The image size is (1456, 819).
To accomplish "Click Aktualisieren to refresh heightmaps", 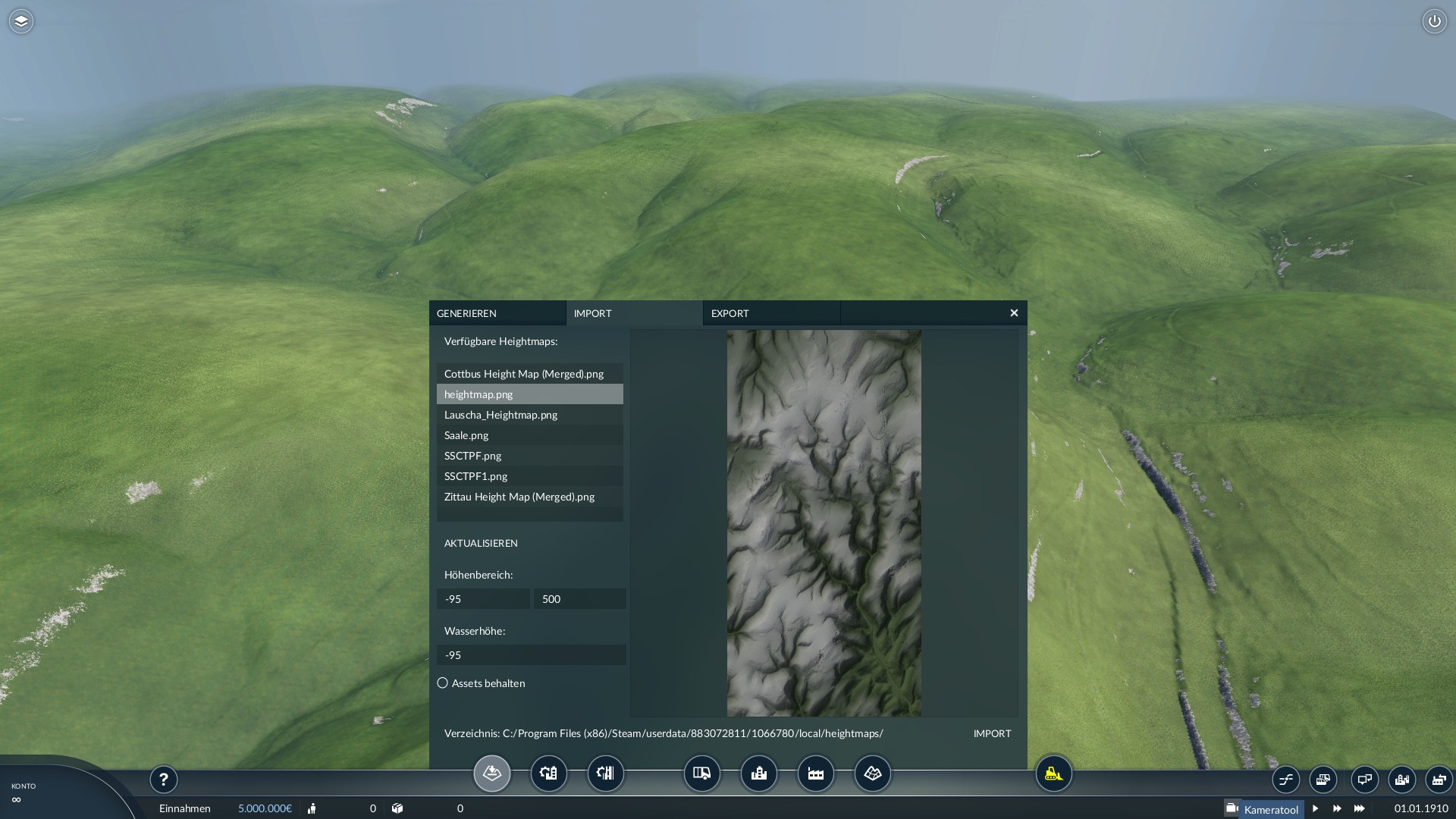I will (x=481, y=543).
